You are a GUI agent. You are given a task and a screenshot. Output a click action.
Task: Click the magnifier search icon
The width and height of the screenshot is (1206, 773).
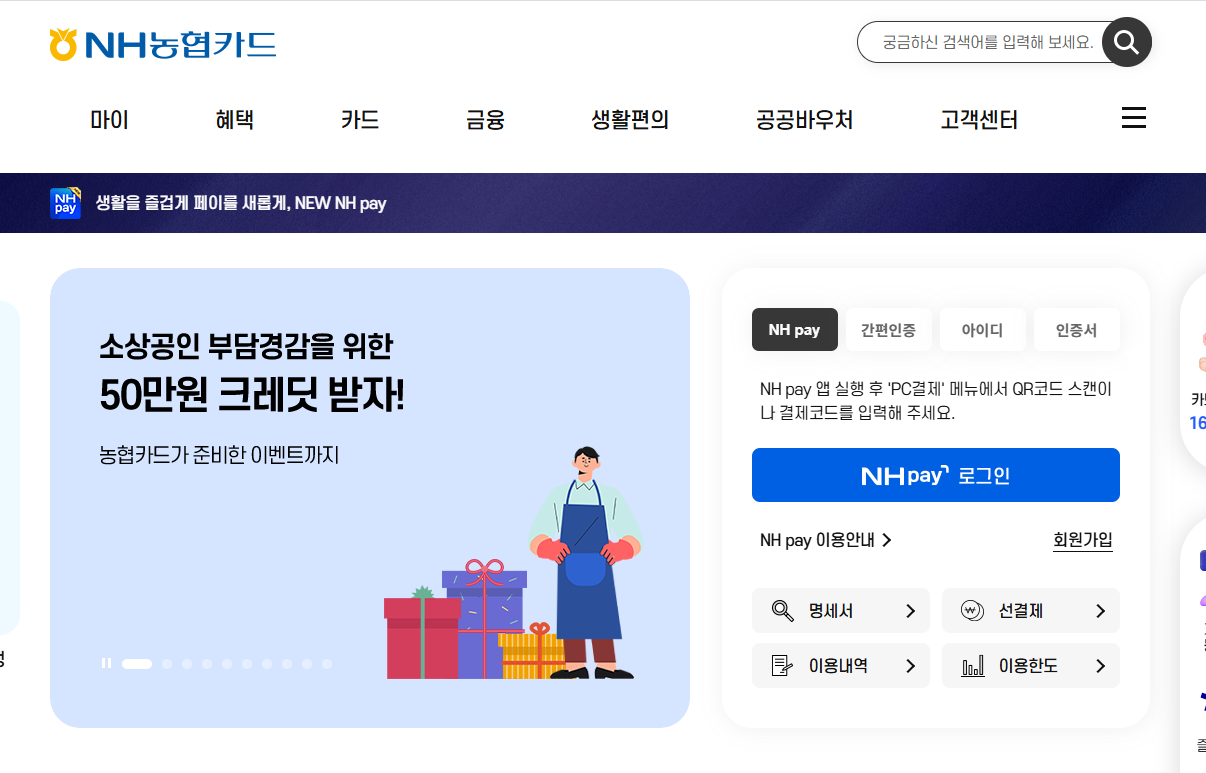click(1127, 42)
